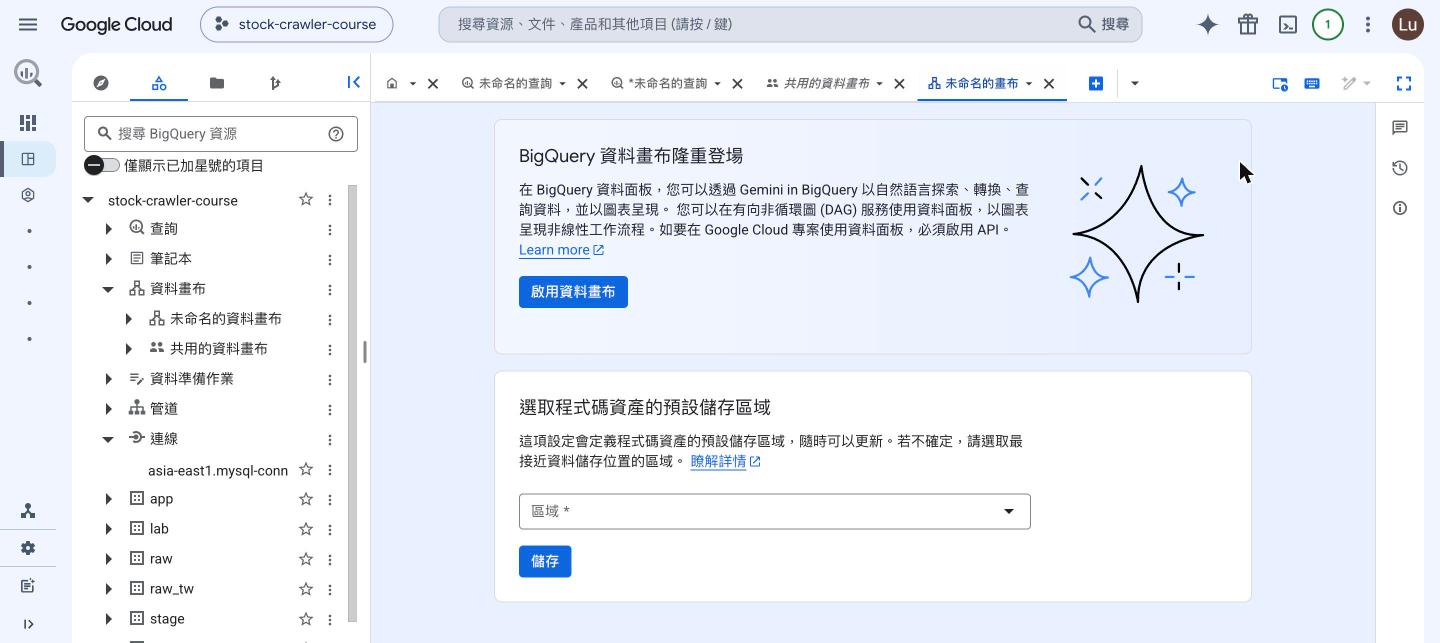Select the raw dataset

(161, 559)
